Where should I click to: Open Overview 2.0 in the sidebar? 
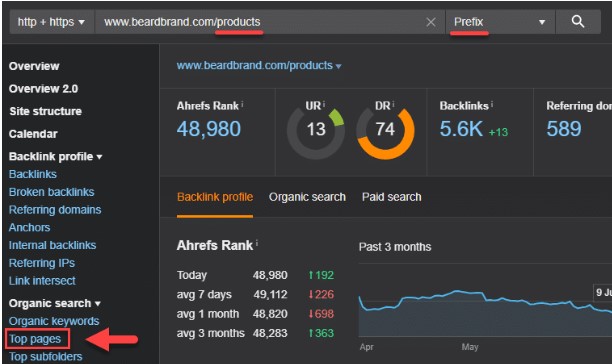click(x=43, y=89)
